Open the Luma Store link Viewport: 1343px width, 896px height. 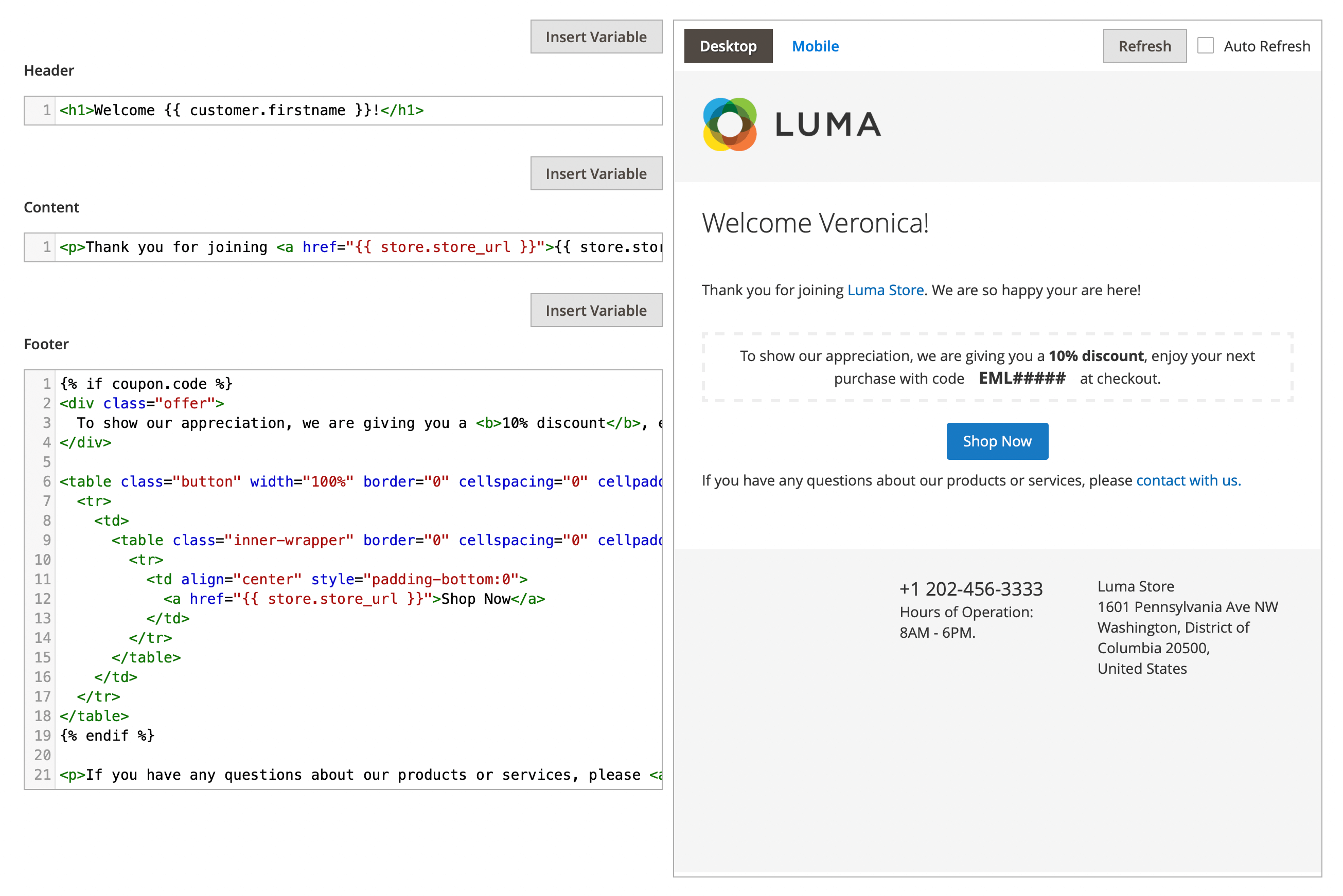pos(885,290)
